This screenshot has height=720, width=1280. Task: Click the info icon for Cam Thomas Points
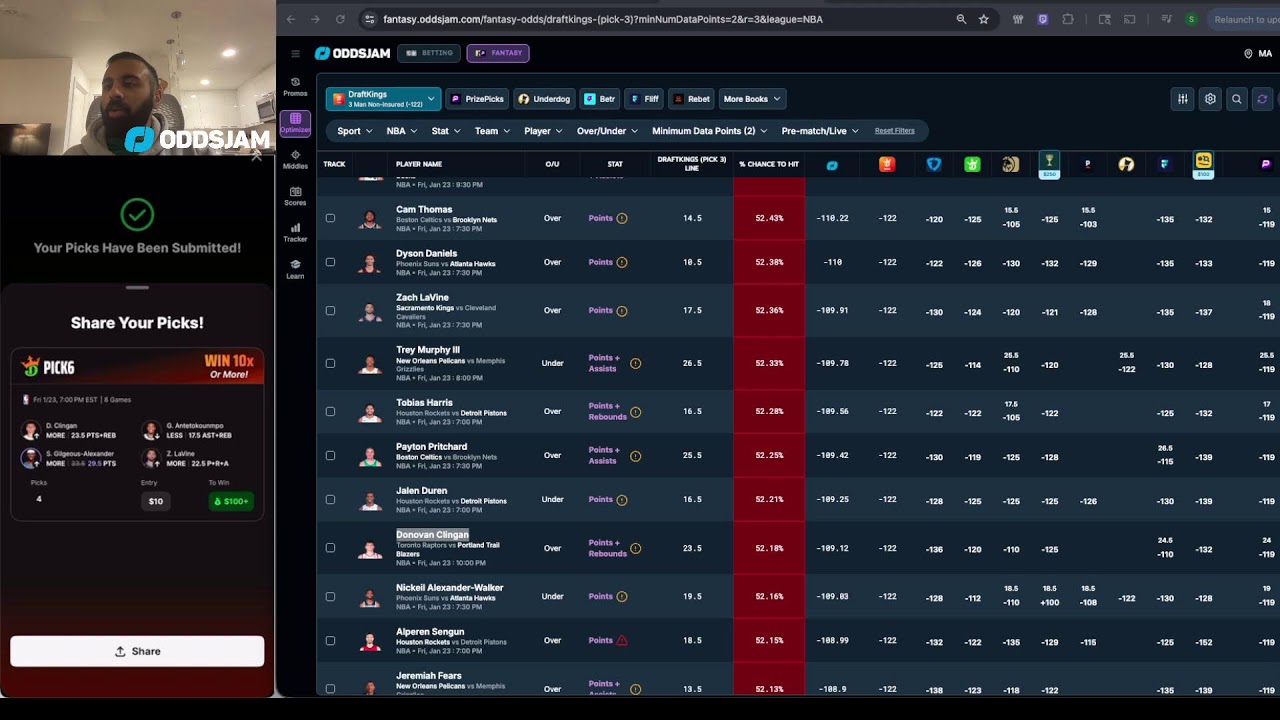(622, 218)
